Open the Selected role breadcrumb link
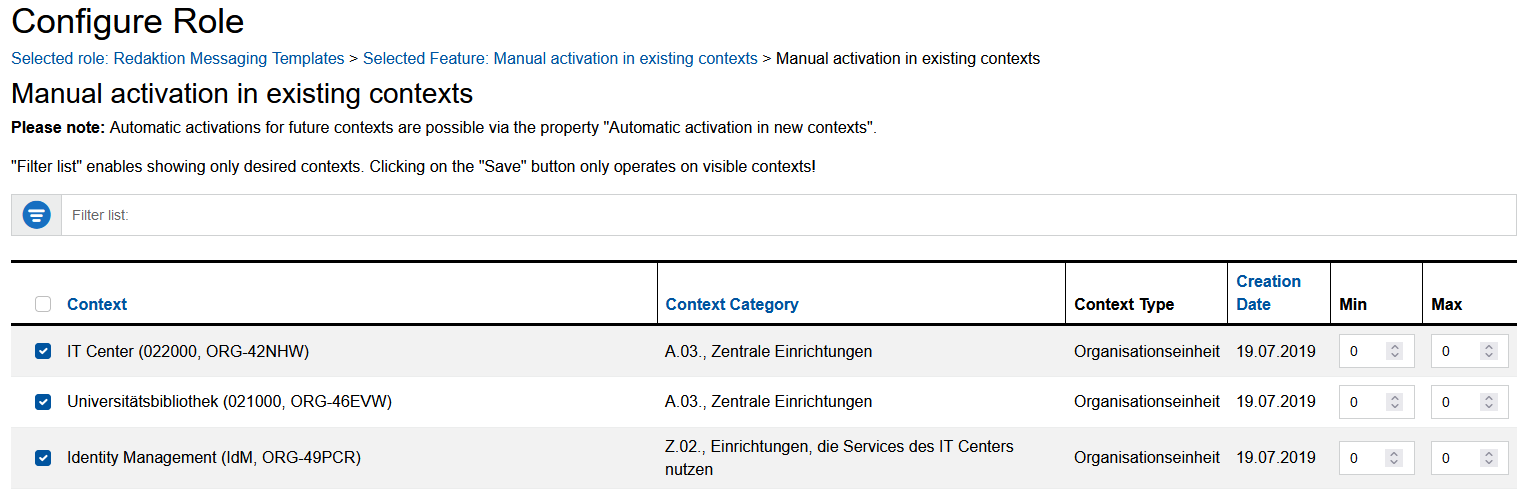 [177, 59]
